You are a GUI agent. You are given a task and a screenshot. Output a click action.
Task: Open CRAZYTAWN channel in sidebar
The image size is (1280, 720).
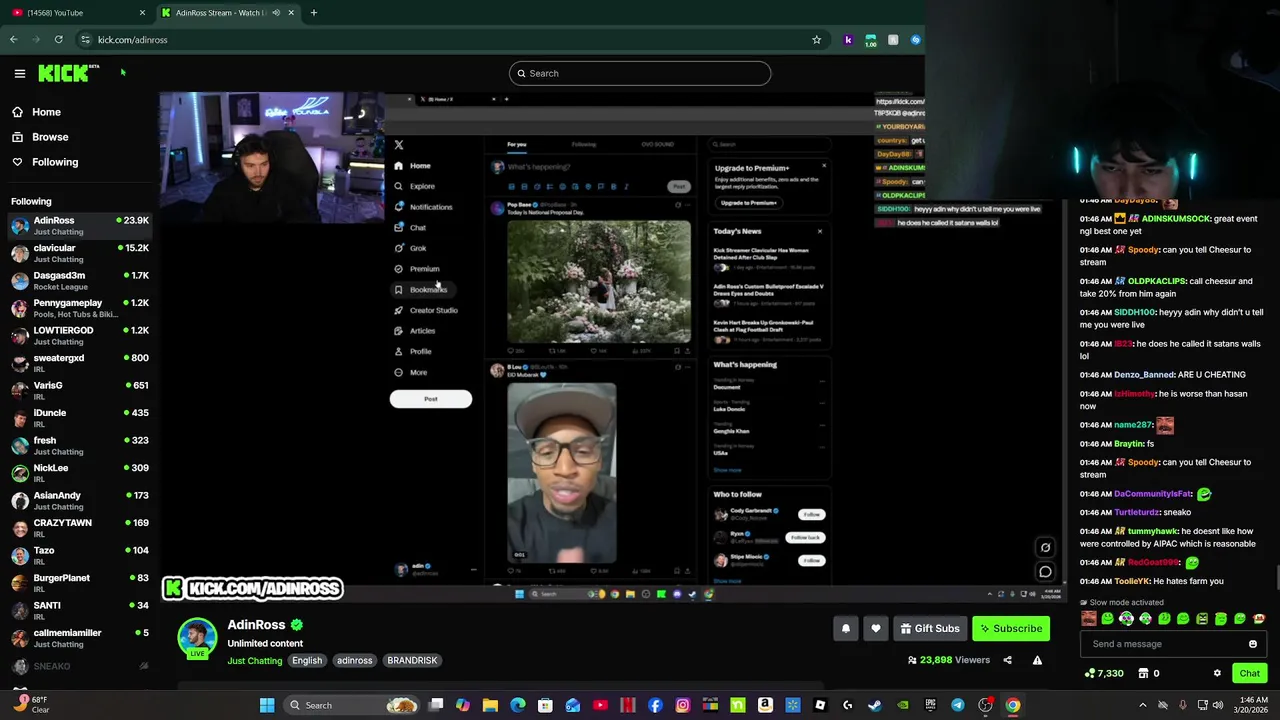tap(80, 528)
